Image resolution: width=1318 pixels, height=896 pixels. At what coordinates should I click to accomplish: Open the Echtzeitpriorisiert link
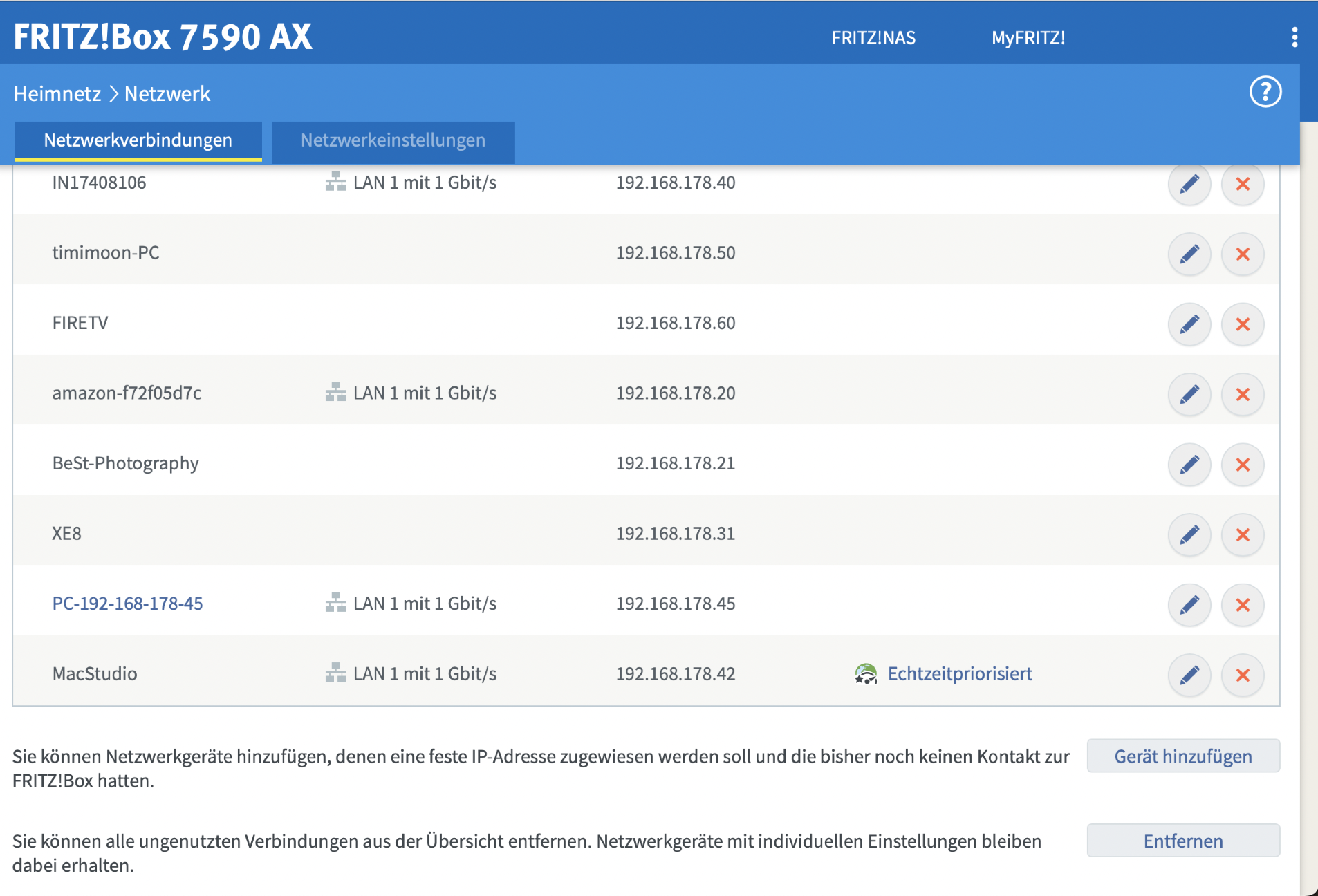(960, 673)
